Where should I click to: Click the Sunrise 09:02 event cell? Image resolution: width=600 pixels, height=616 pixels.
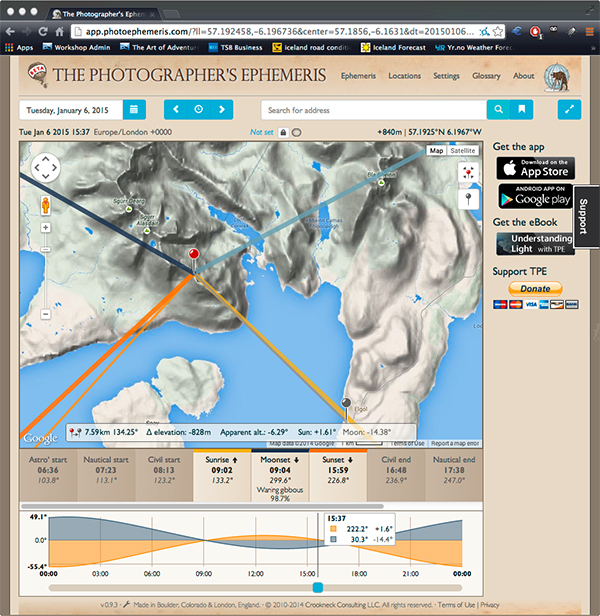pos(222,475)
